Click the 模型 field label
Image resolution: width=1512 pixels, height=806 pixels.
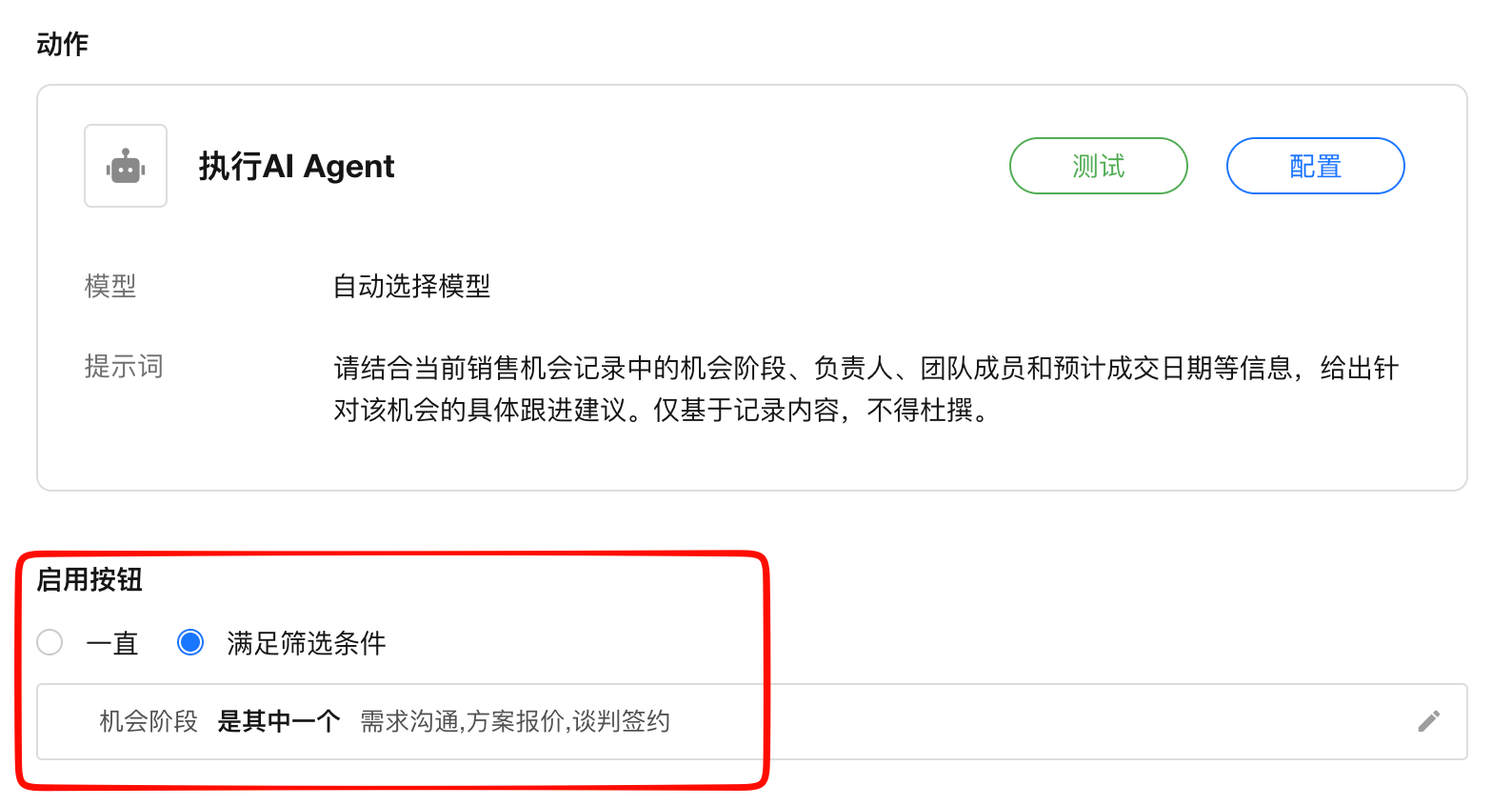click(x=110, y=286)
